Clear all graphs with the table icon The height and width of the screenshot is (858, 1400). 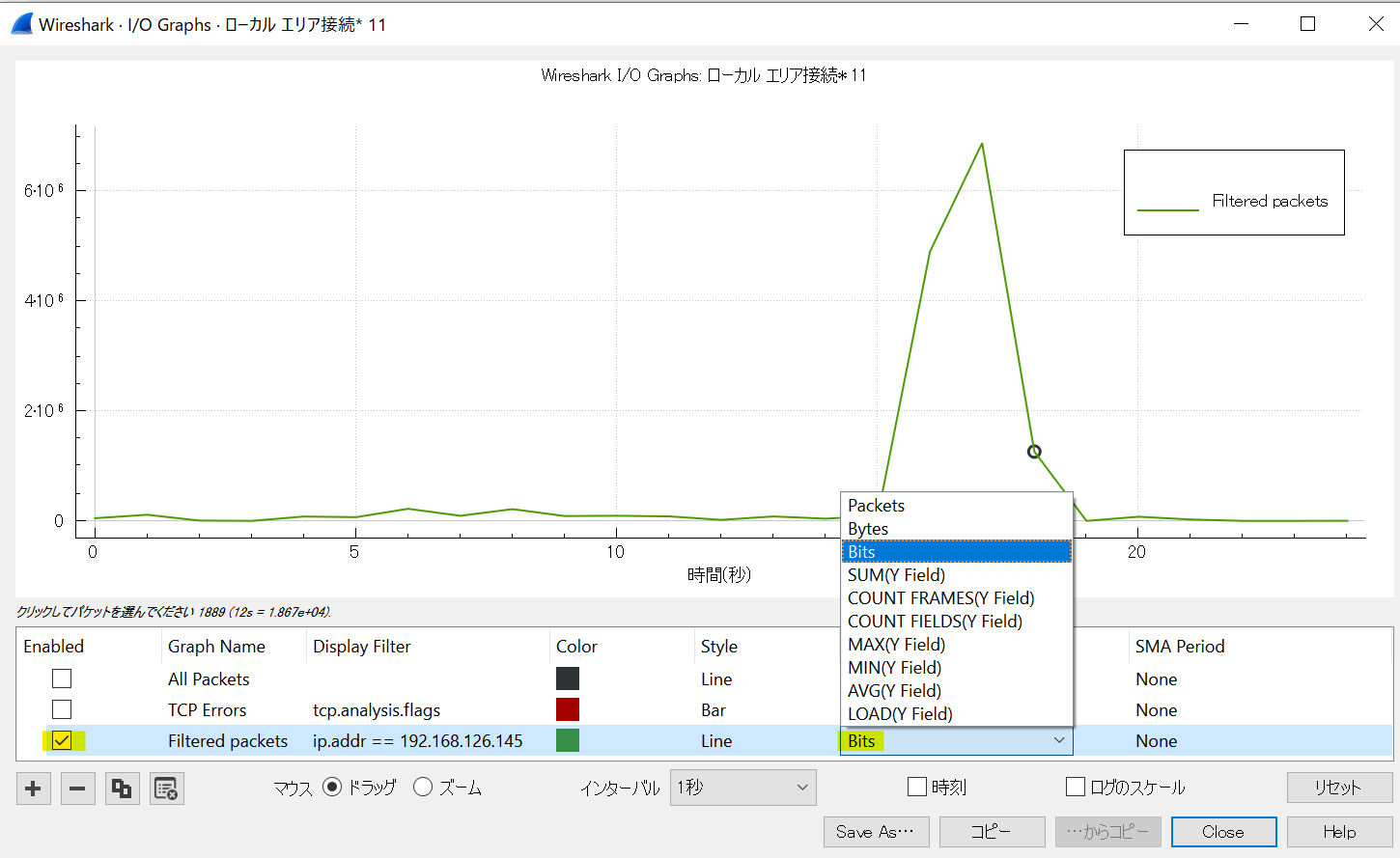pos(166,789)
